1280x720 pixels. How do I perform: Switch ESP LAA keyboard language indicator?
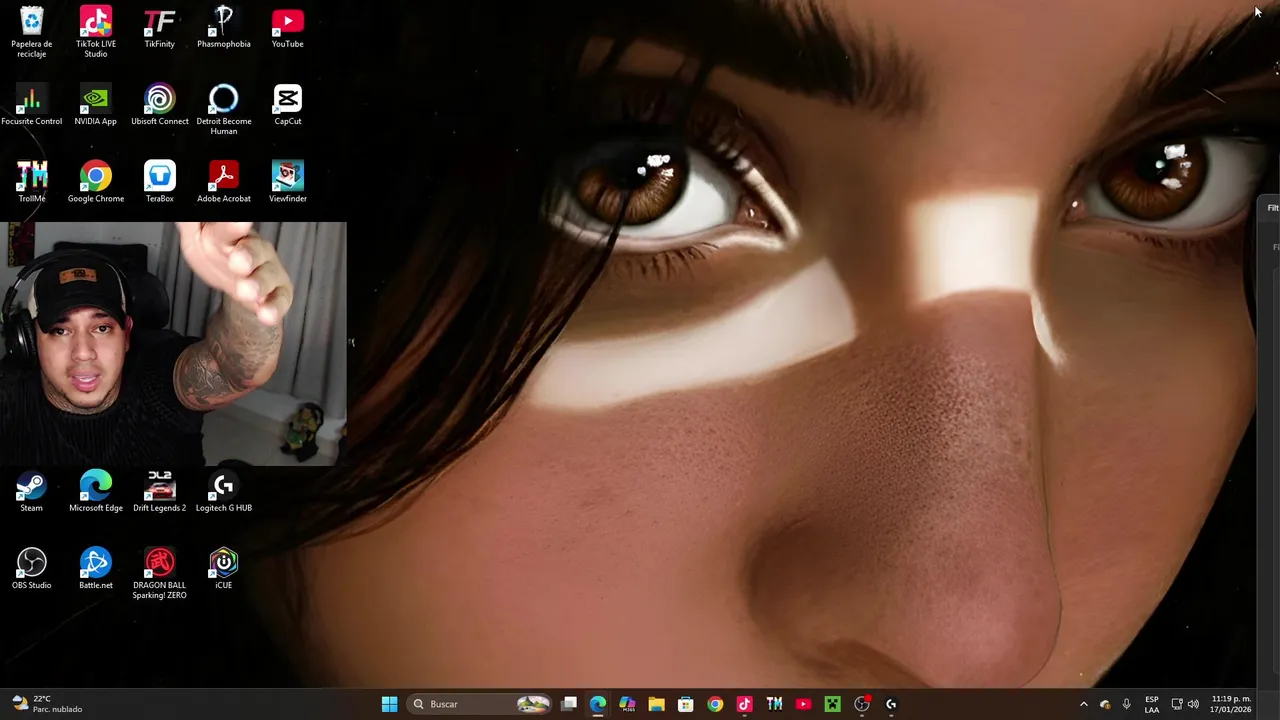(1152, 704)
